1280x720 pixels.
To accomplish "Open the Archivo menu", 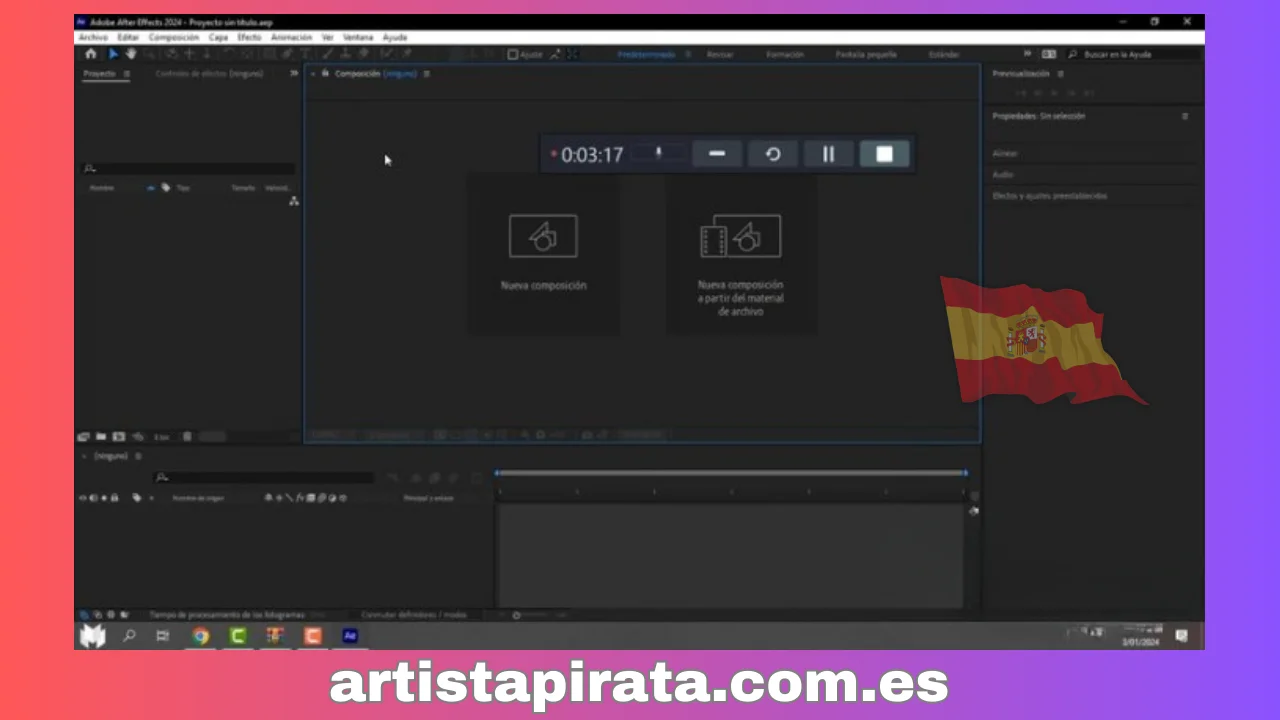I will pyautogui.click(x=93, y=37).
